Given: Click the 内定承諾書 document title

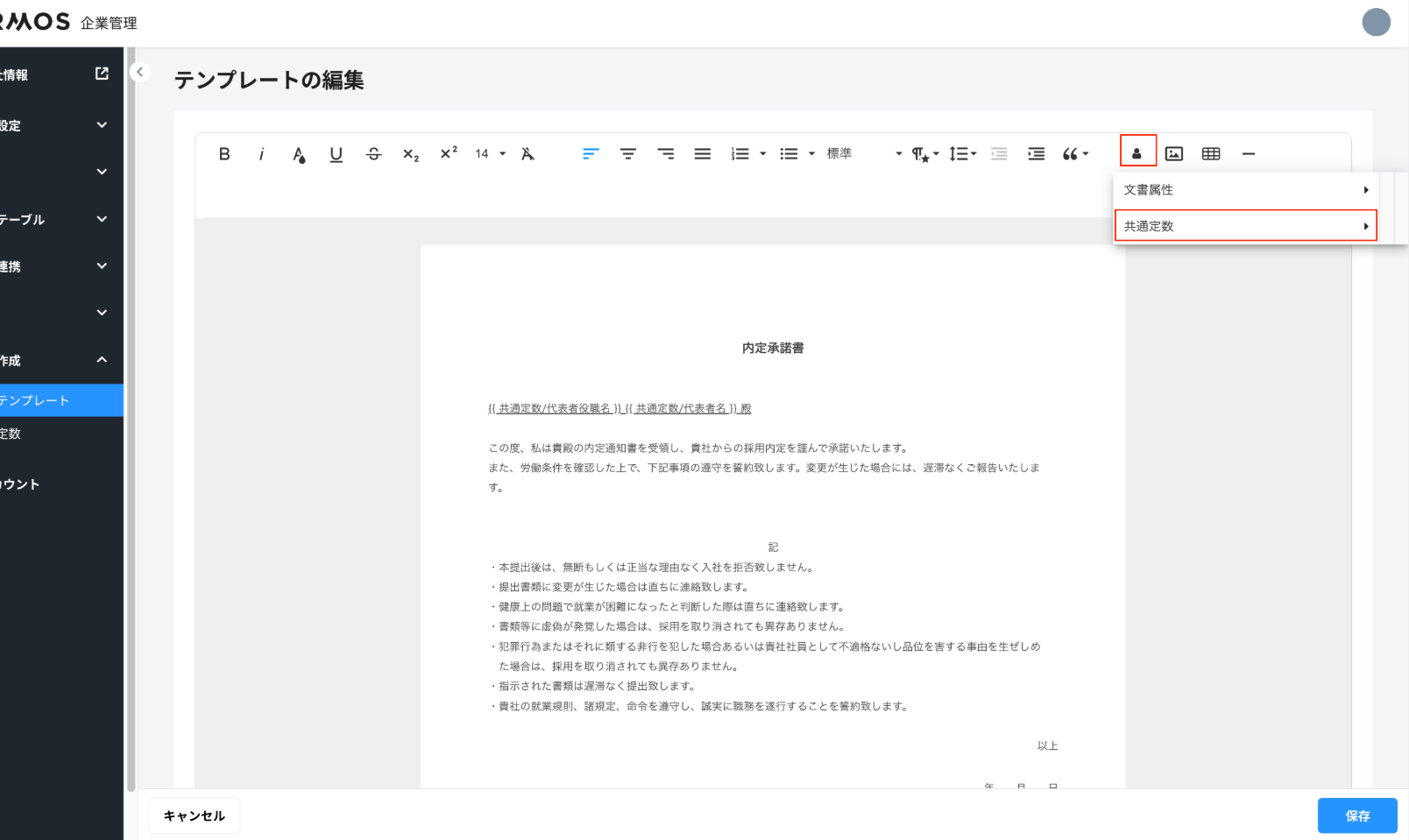Looking at the screenshot, I should click(x=773, y=349).
